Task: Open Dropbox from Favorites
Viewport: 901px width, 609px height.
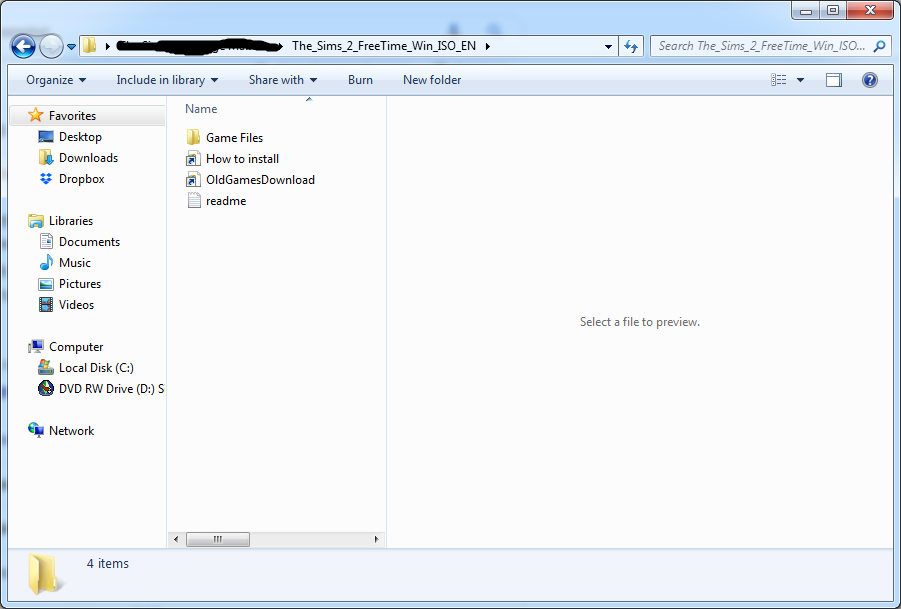Action: [71, 179]
